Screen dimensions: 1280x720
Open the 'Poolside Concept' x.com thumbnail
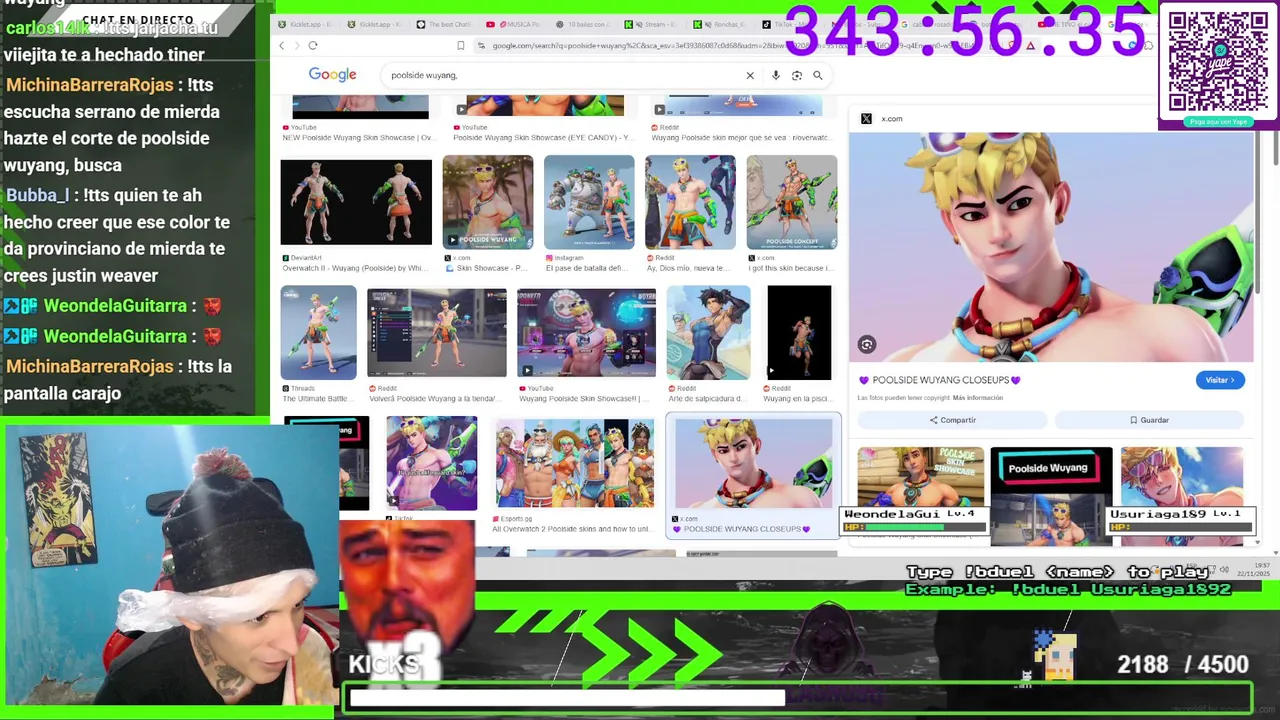tap(792, 202)
